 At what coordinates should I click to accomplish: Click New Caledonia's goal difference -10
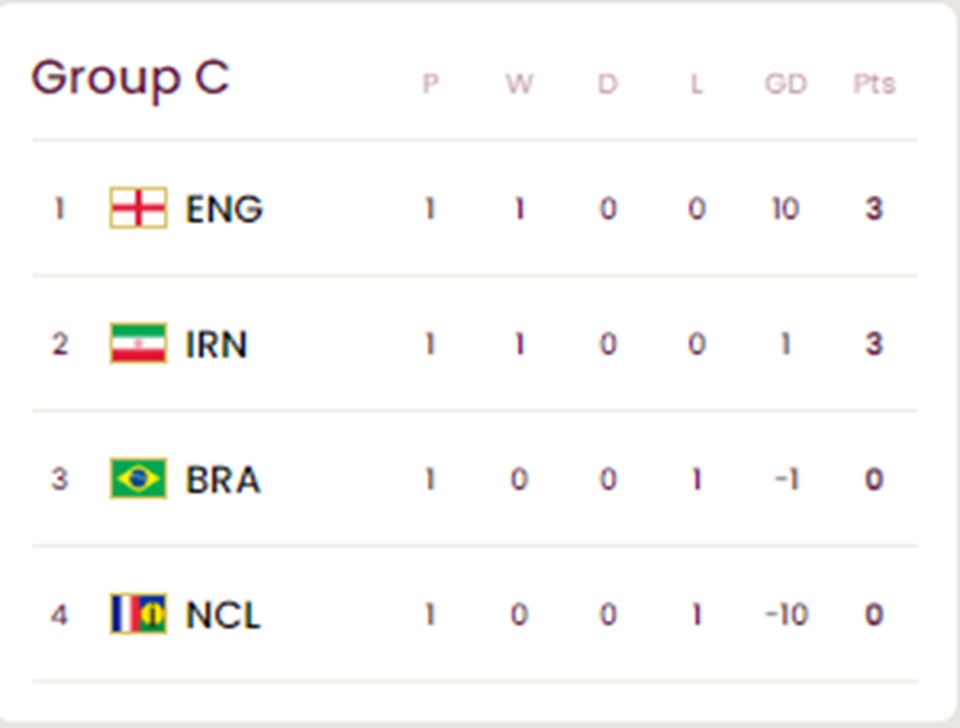tap(787, 615)
